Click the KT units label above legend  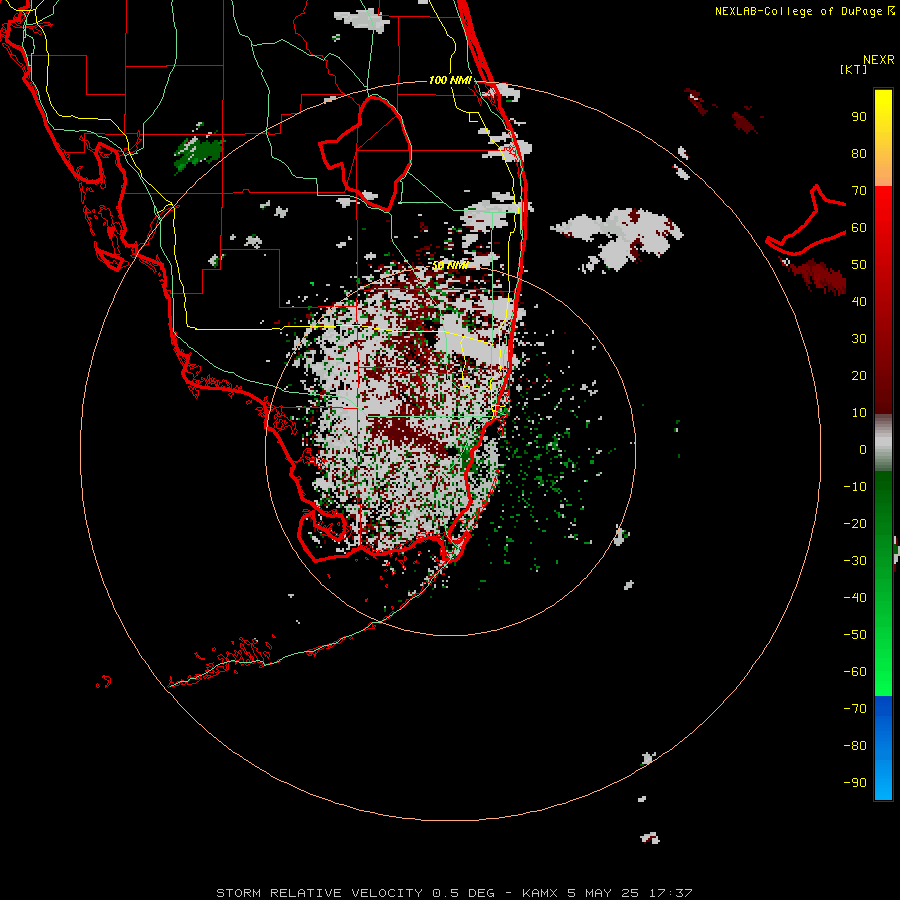point(854,69)
